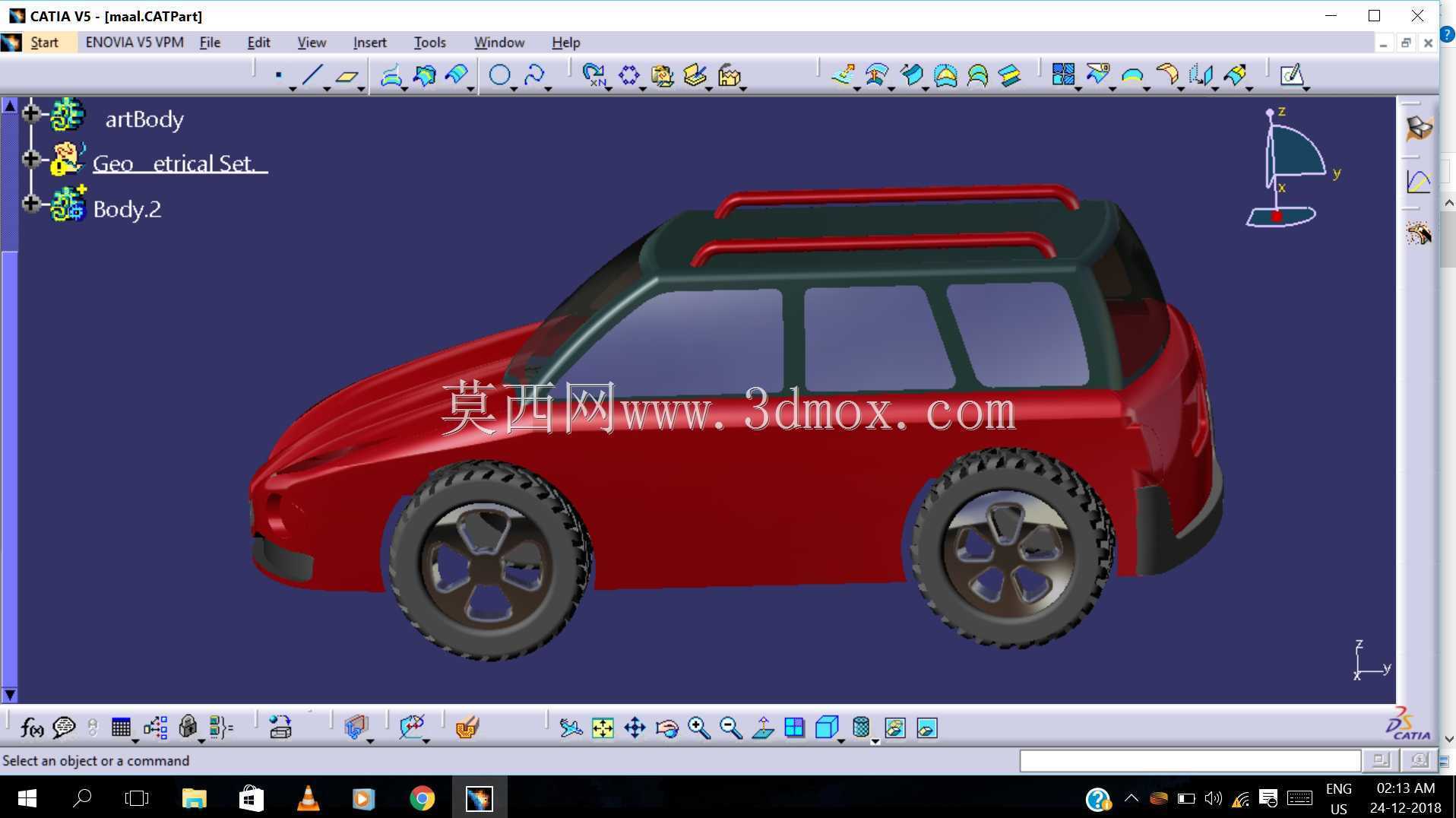
Task: Open the Formula f(x) editor
Action: click(x=32, y=728)
